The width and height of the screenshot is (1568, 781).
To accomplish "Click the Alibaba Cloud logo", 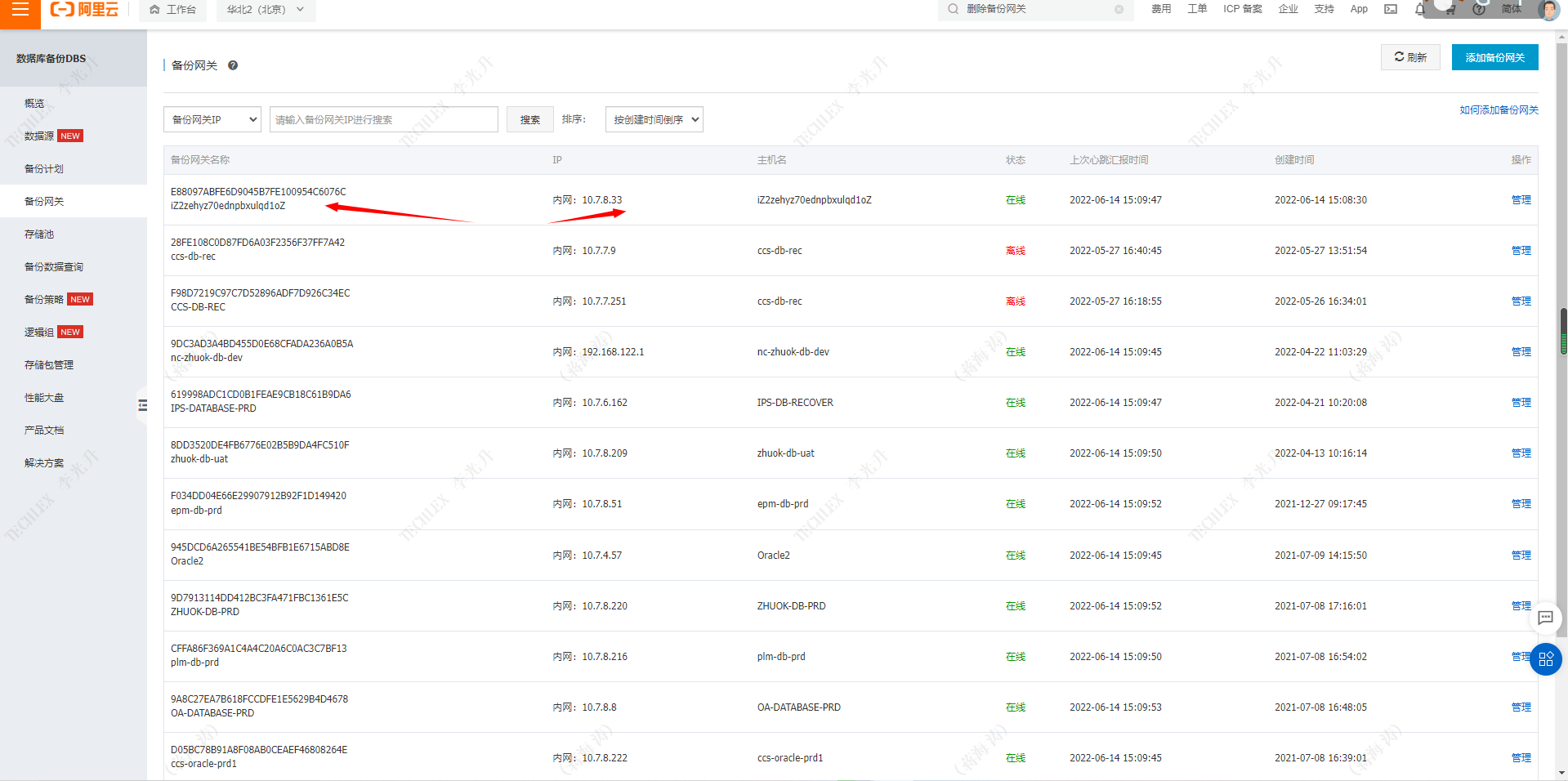I will (x=85, y=10).
